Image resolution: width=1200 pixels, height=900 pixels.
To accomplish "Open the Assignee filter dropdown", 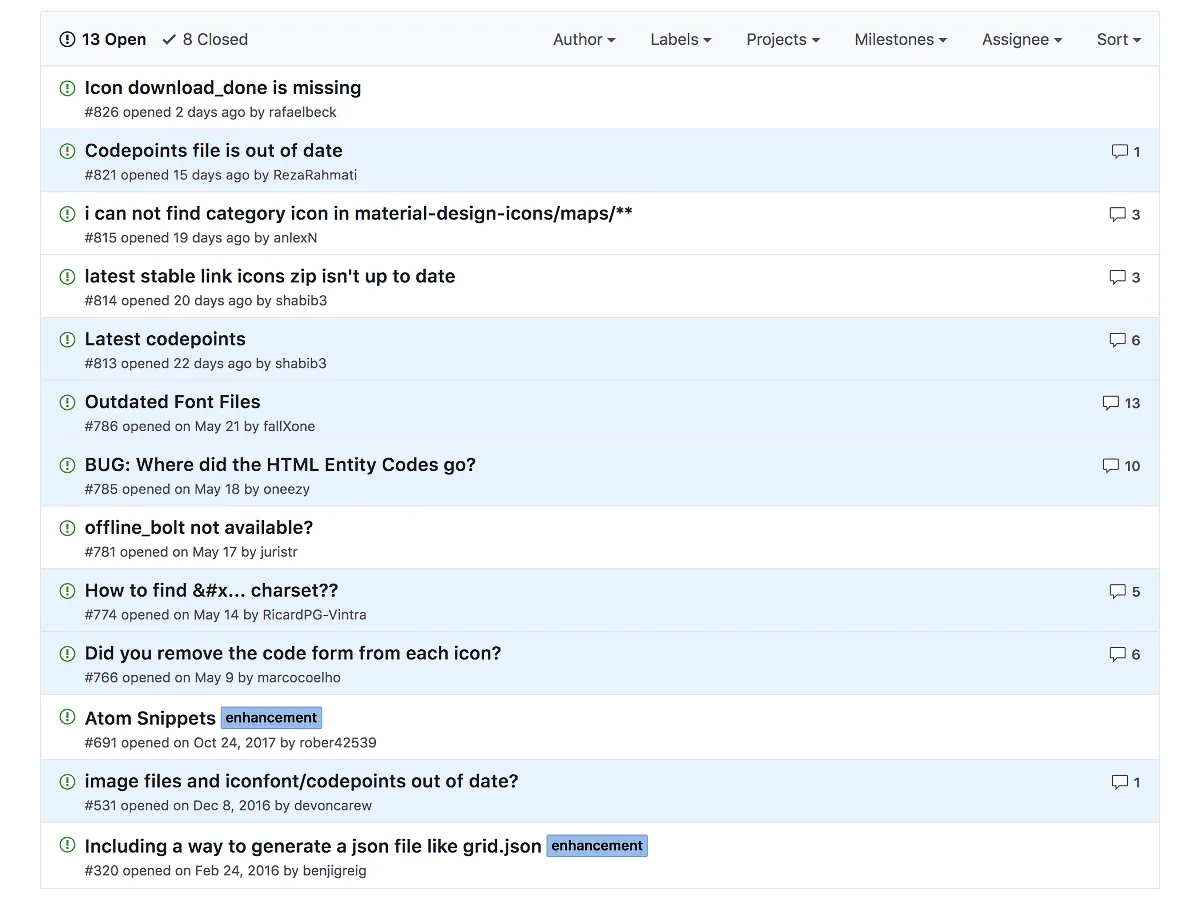I will pyautogui.click(x=1022, y=40).
